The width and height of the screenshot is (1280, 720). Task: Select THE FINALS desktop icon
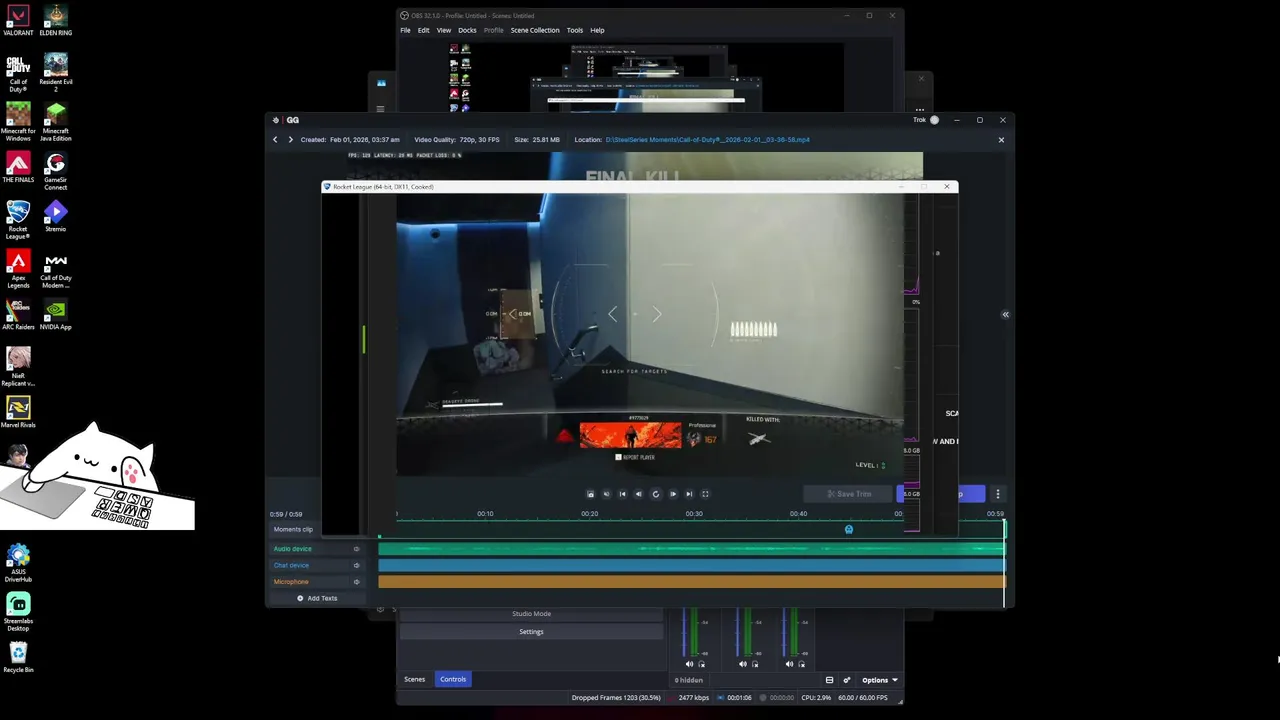(x=18, y=167)
